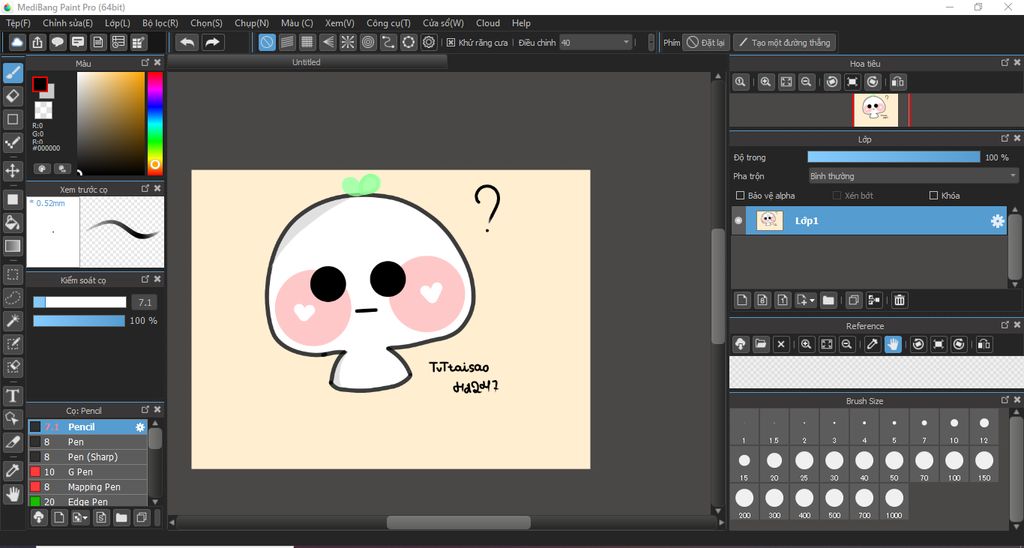Expand the add-layer dropdown arrow
The width and height of the screenshot is (1024, 548).
[x=812, y=300]
